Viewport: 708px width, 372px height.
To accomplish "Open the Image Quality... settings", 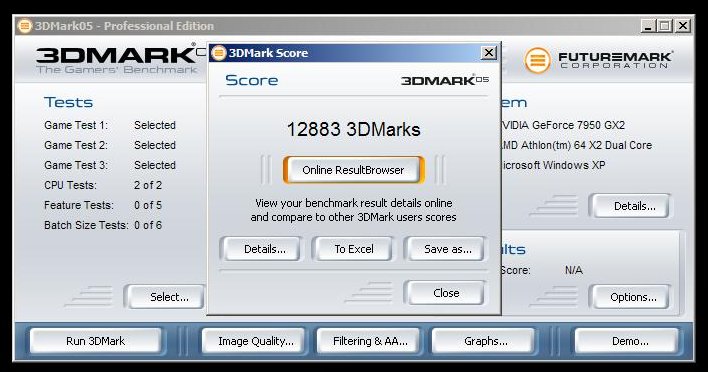I will pos(255,341).
